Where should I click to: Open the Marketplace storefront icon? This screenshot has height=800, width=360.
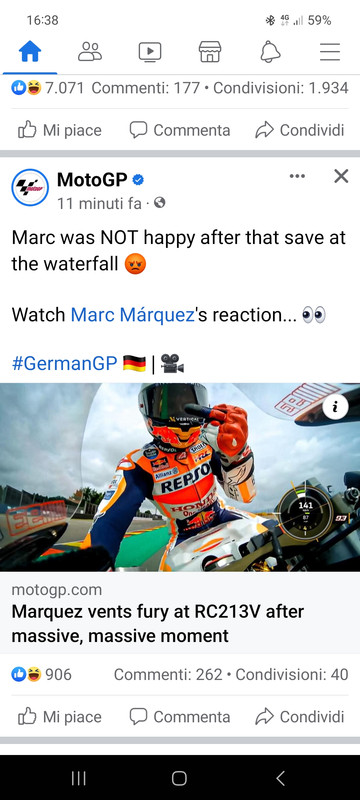[x=210, y=52]
